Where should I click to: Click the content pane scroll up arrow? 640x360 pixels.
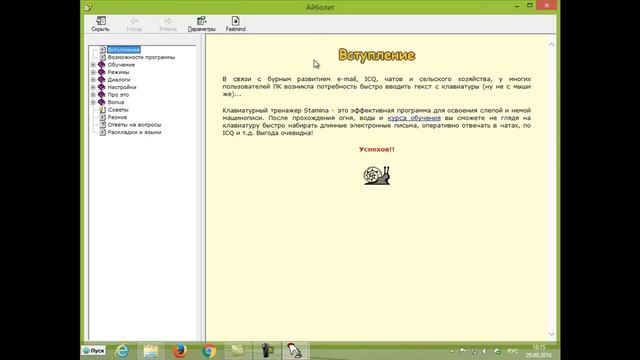tap(551, 44)
